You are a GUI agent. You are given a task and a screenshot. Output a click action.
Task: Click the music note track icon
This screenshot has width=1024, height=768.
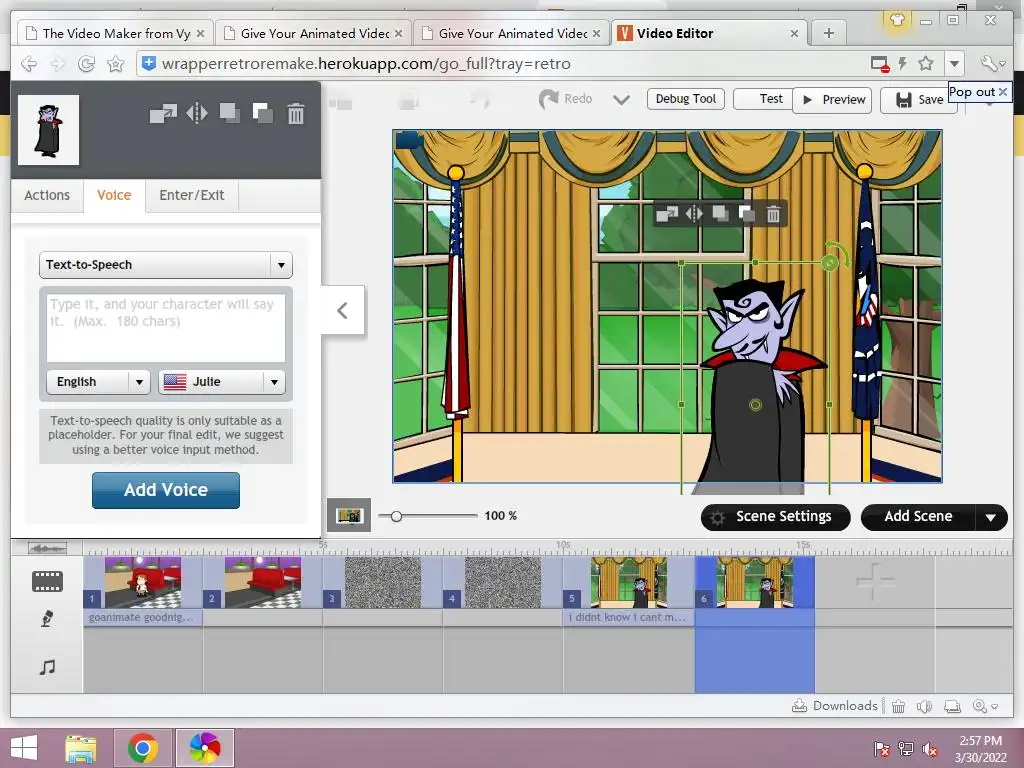tap(47, 667)
